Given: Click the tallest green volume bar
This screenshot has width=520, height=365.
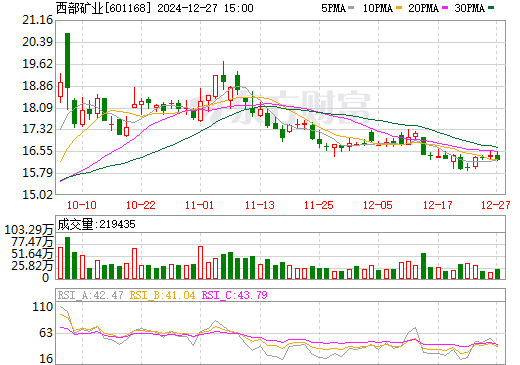Looking at the screenshot, I should click(x=67, y=258).
